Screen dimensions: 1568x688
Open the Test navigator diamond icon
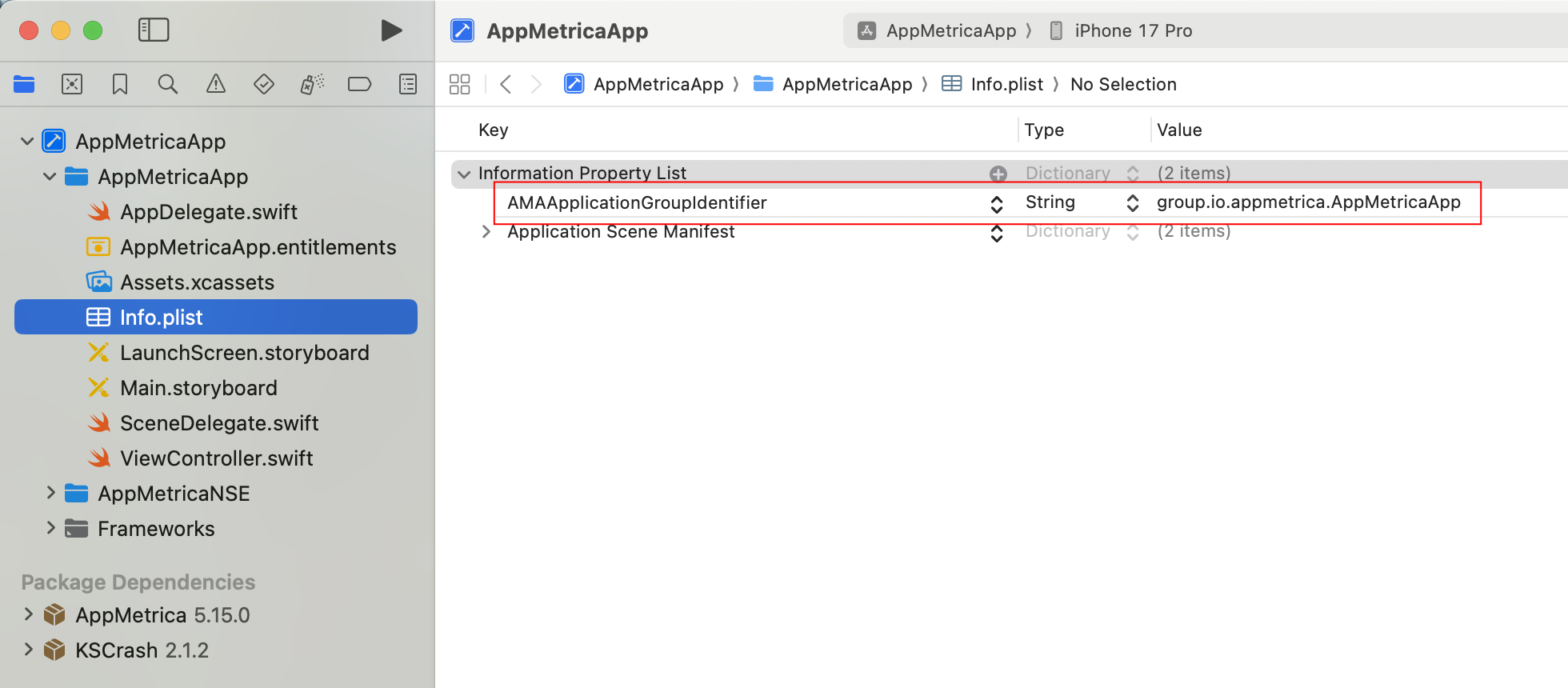[x=264, y=84]
